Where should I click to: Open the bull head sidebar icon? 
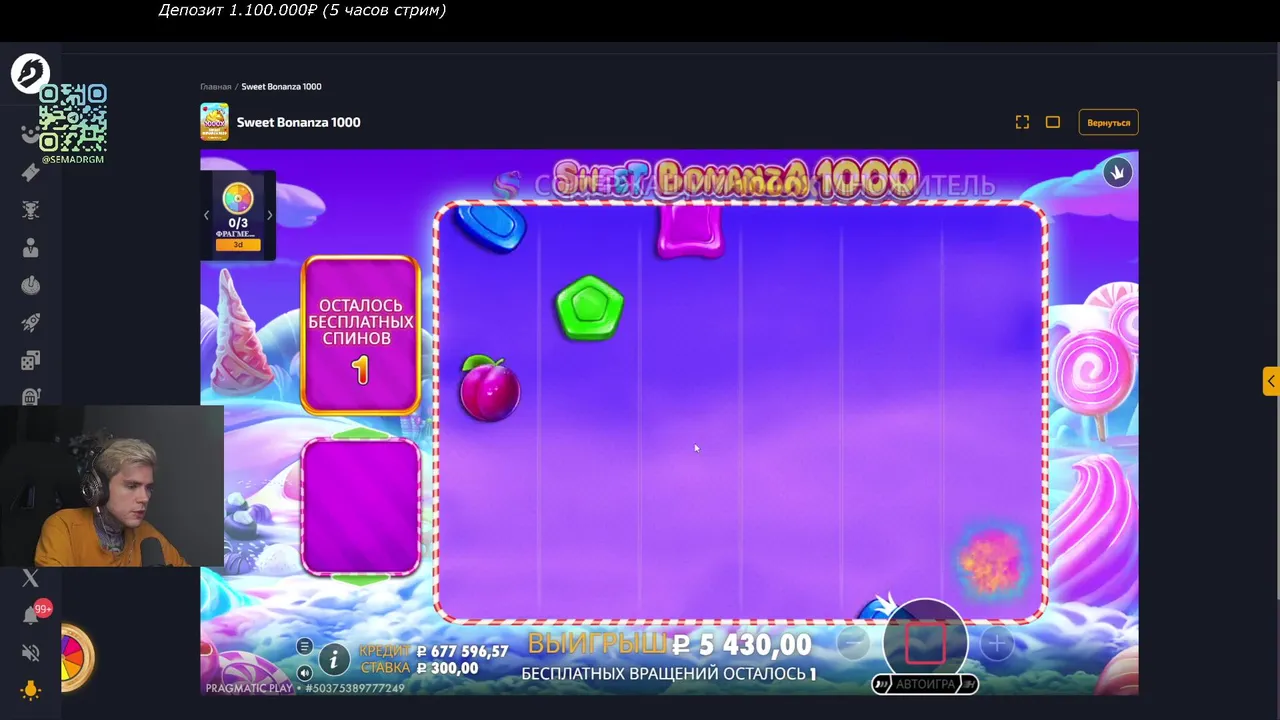30,210
